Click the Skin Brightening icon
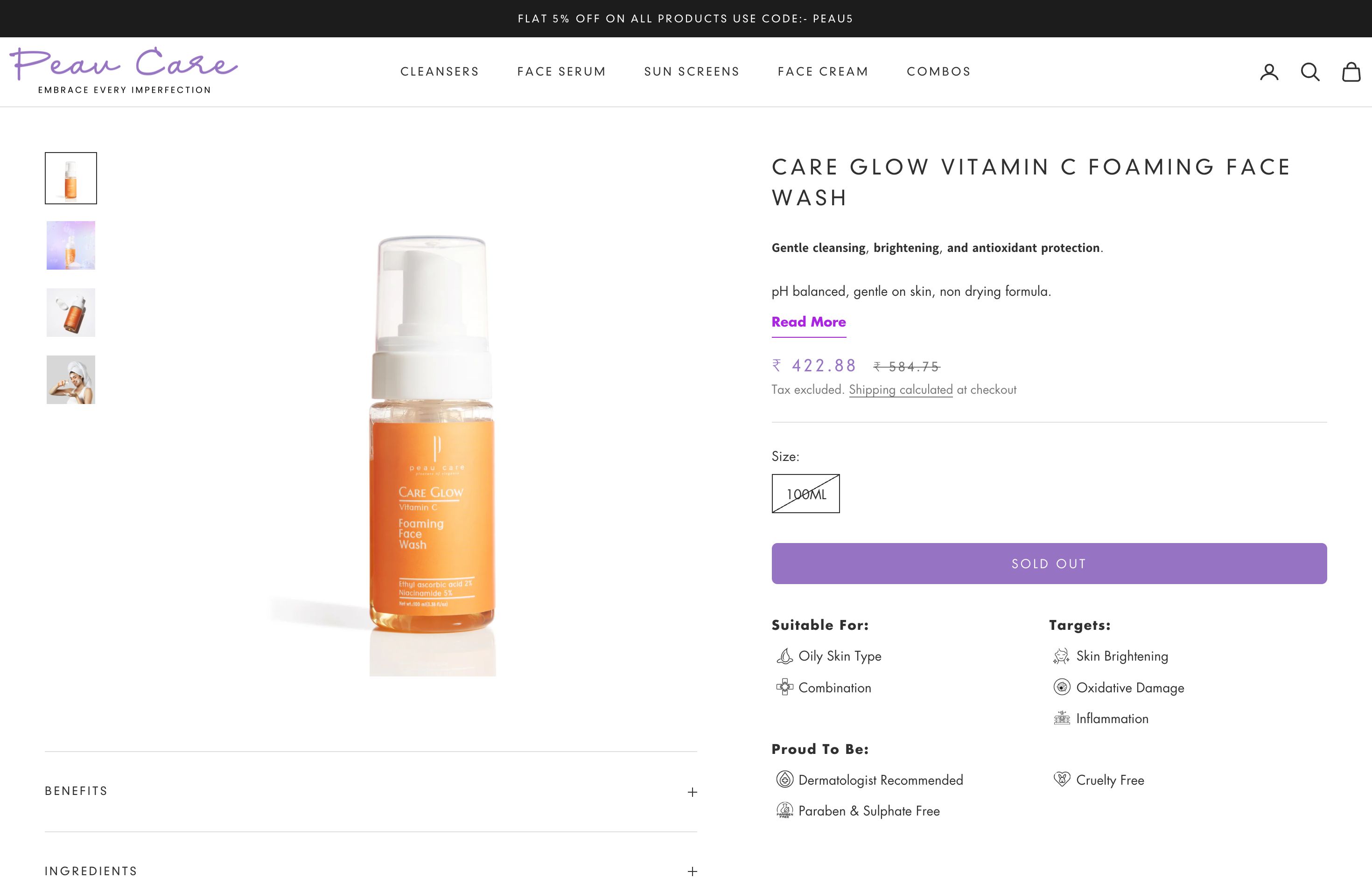Screen dimensions: 1372x892 [1061, 656]
